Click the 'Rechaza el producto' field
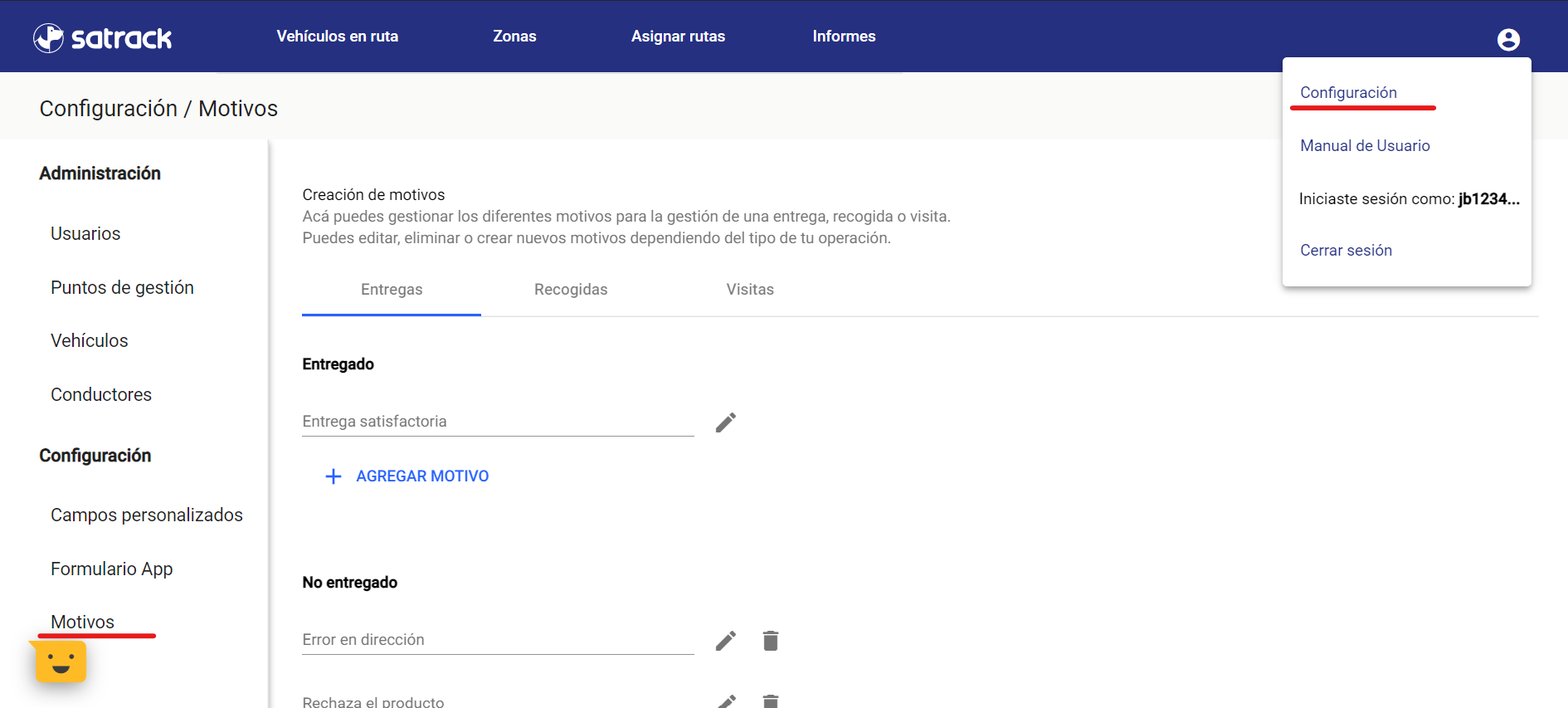Screen dimensions: 1568x708 click(x=498, y=701)
